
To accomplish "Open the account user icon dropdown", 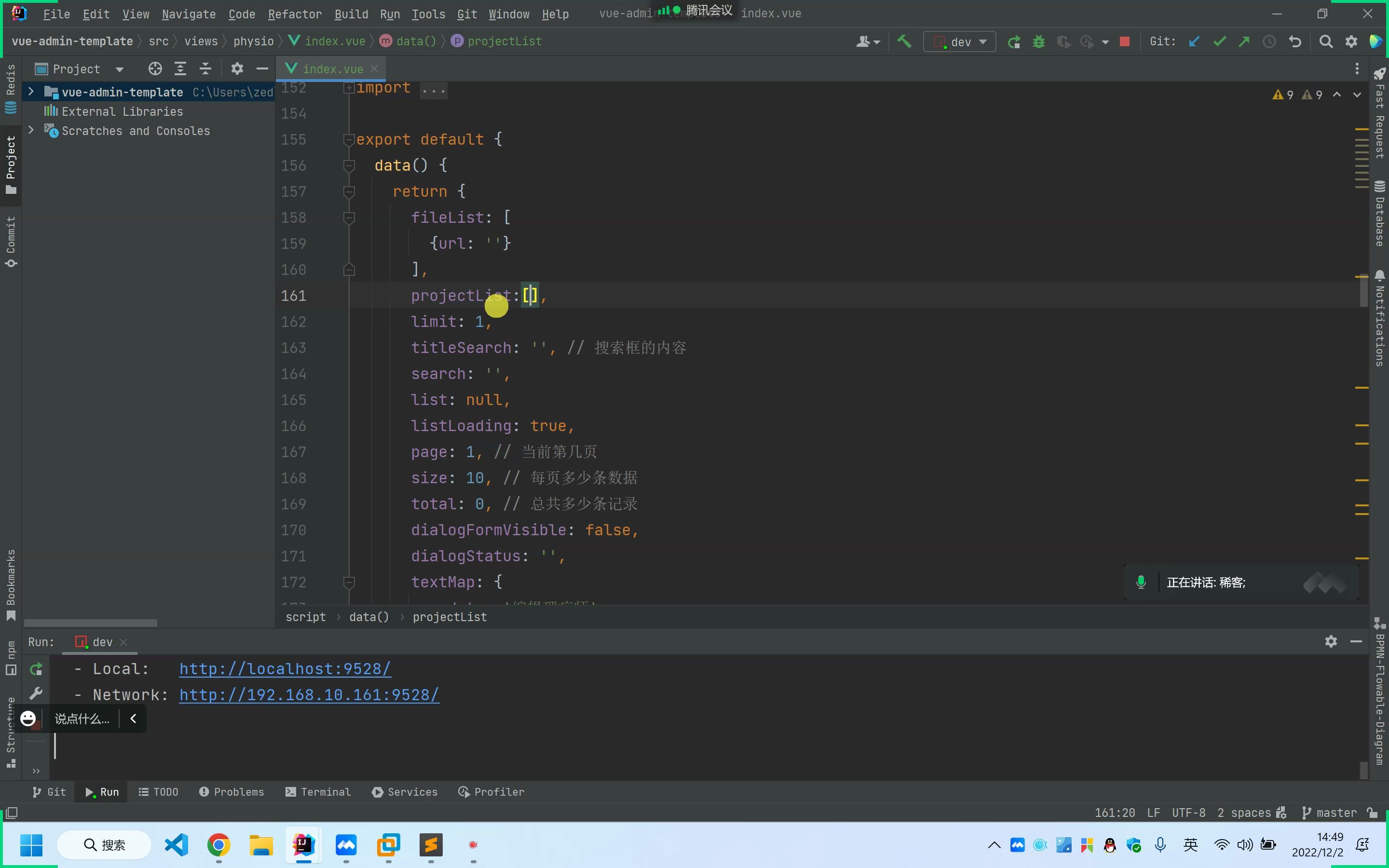I will tap(867, 41).
